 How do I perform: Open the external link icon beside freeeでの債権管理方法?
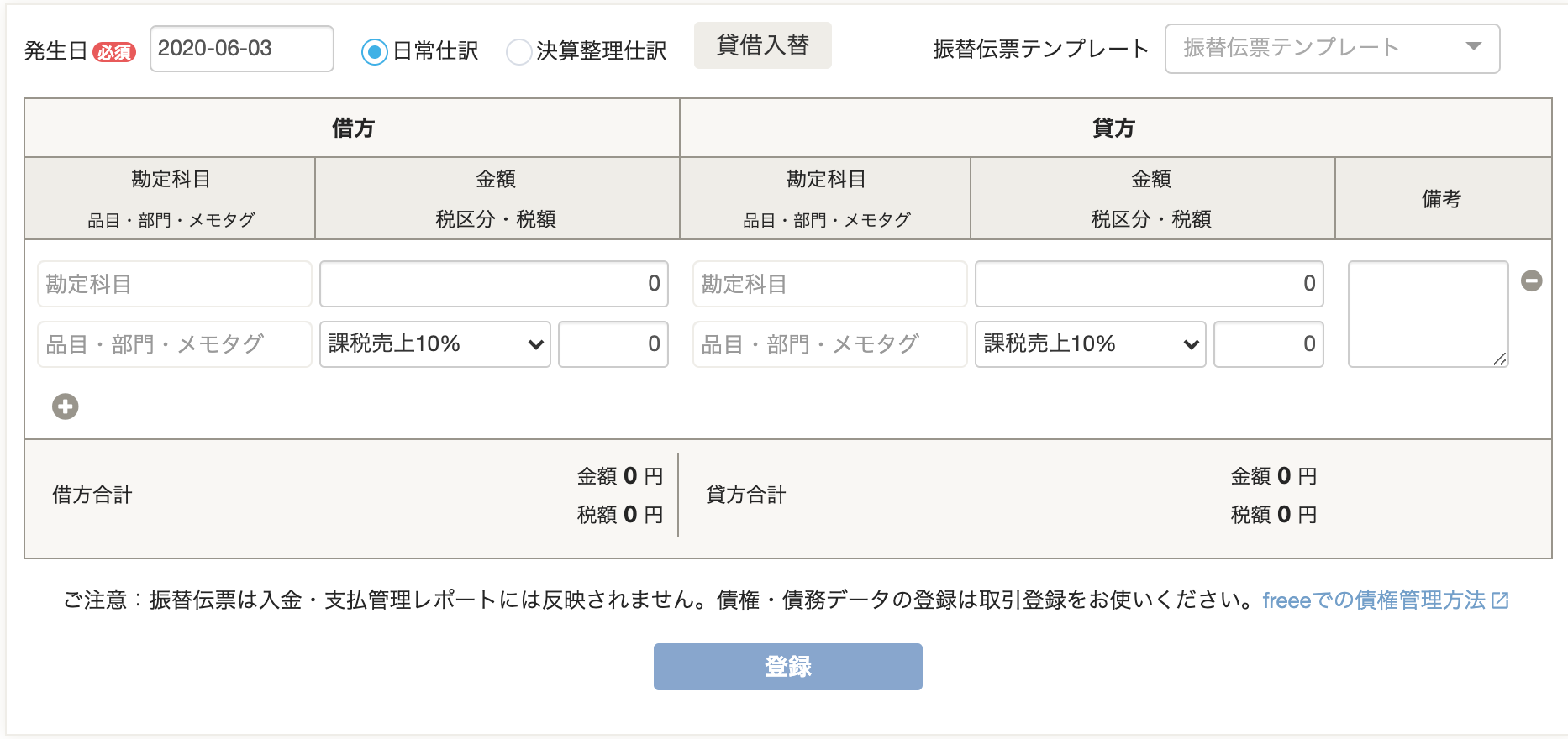[x=1501, y=600]
